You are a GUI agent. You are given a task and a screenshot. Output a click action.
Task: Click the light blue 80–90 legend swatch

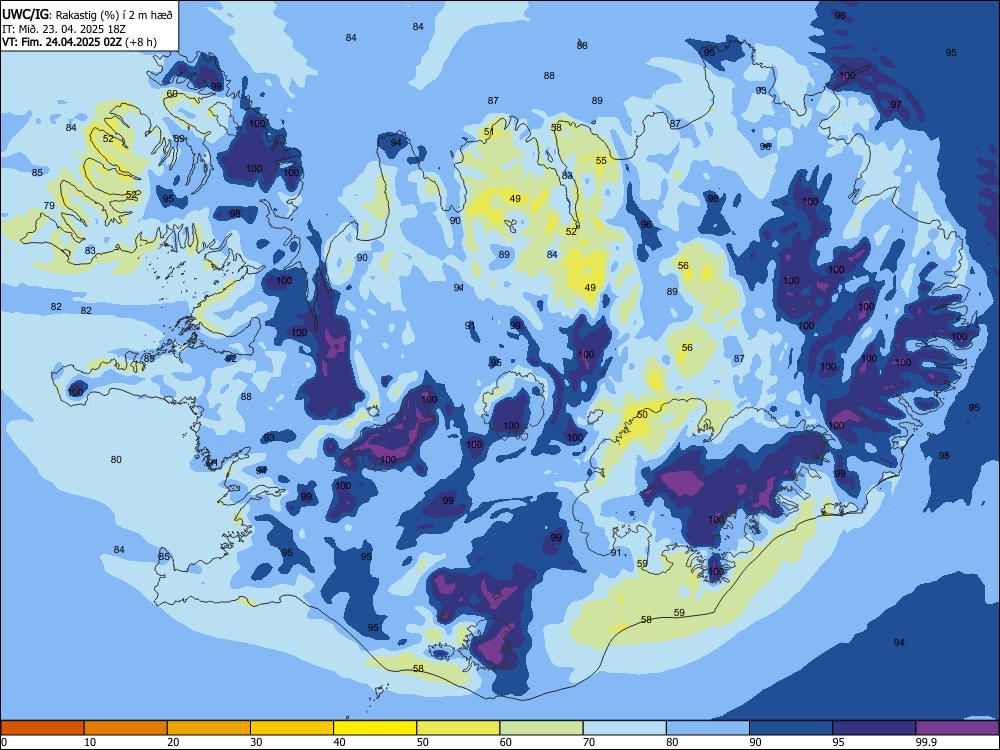[708, 728]
